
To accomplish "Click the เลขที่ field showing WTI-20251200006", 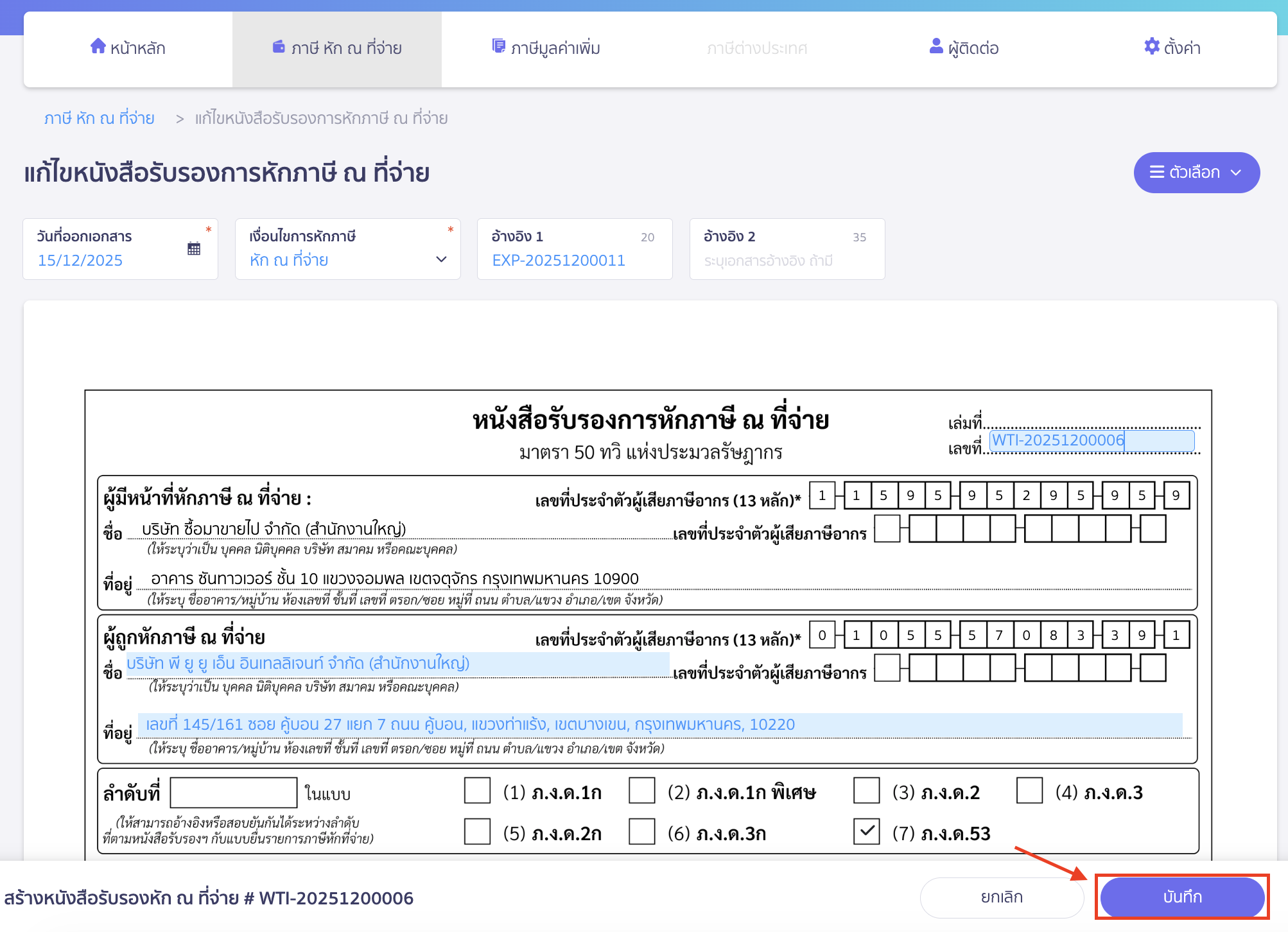I will coord(1090,441).
